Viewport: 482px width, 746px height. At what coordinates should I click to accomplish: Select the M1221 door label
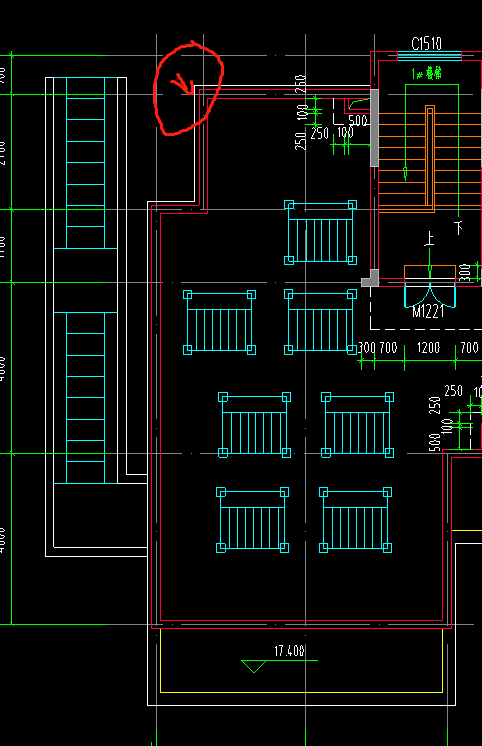[428, 312]
